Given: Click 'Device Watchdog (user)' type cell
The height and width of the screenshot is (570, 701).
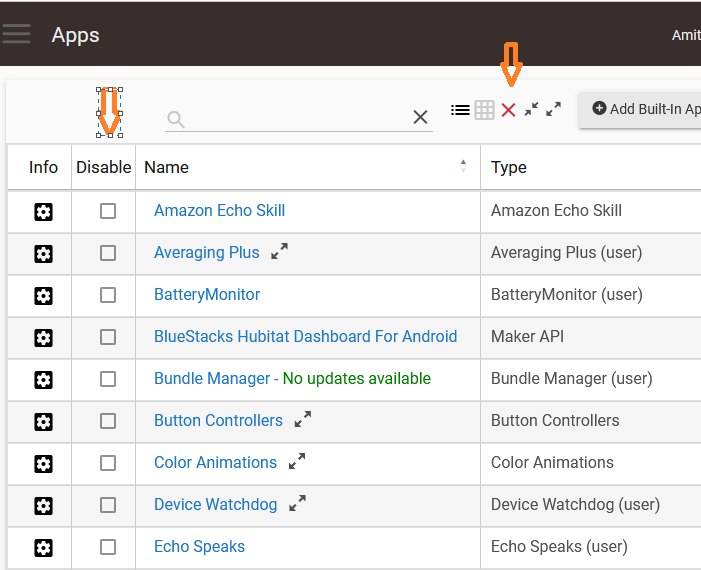Looking at the screenshot, I should (x=575, y=505).
